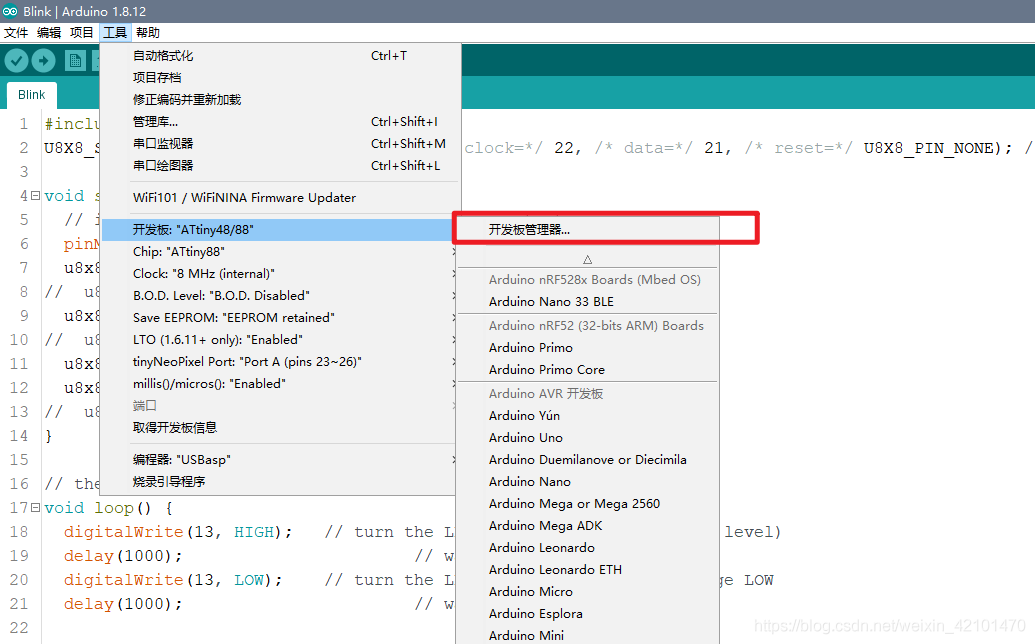Select Arduino Mega or Mega 2560 board
1035x644 pixels.
coord(587,504)
